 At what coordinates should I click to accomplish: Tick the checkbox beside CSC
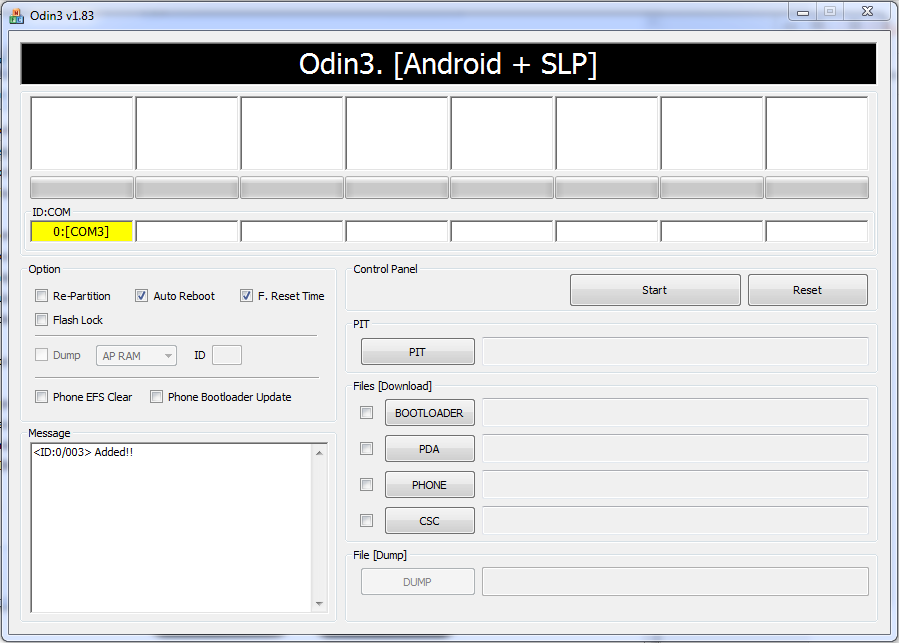pos(366,520)
